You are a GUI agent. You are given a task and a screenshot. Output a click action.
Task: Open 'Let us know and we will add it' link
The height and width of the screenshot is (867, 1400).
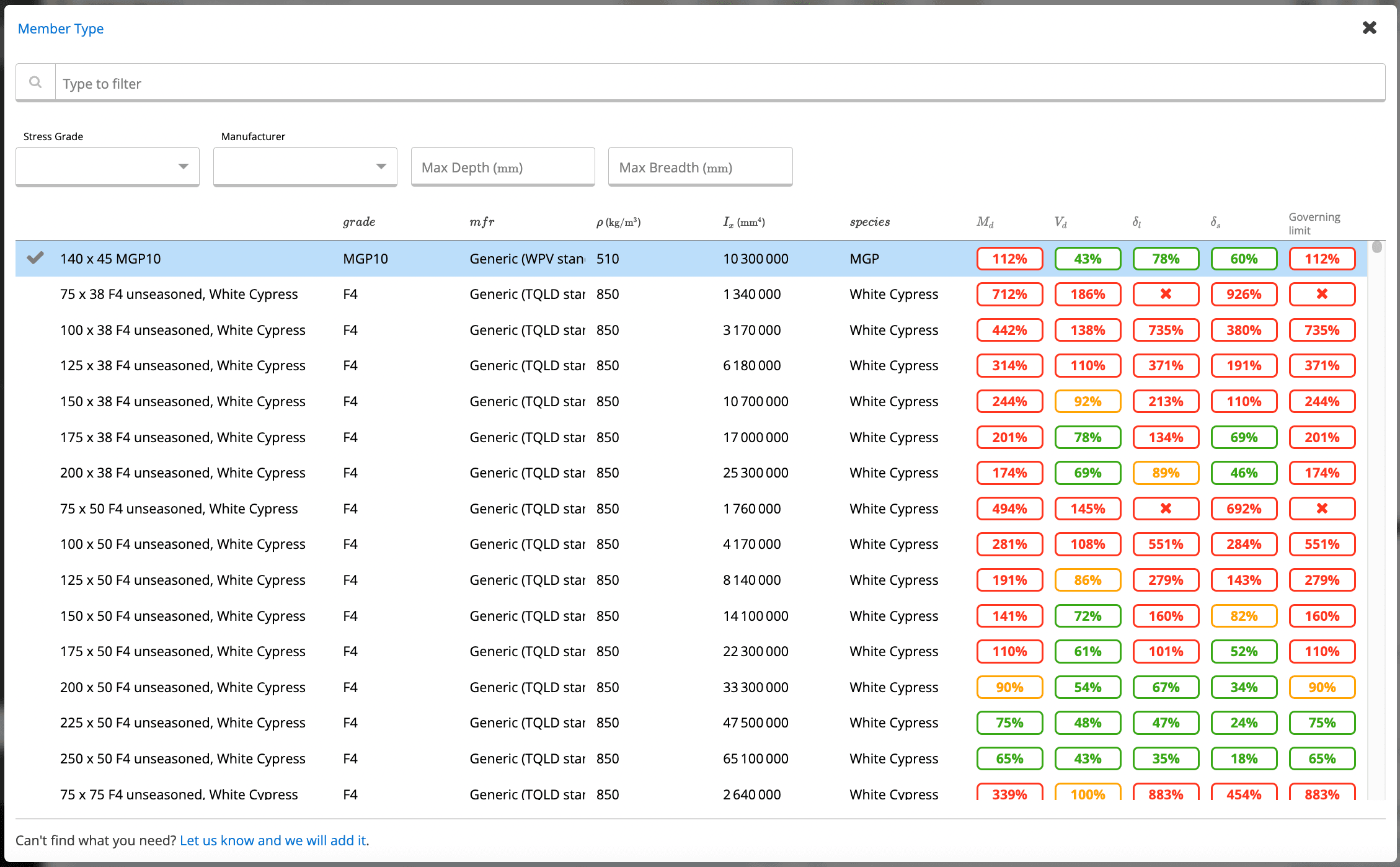(x=273, y=840)
